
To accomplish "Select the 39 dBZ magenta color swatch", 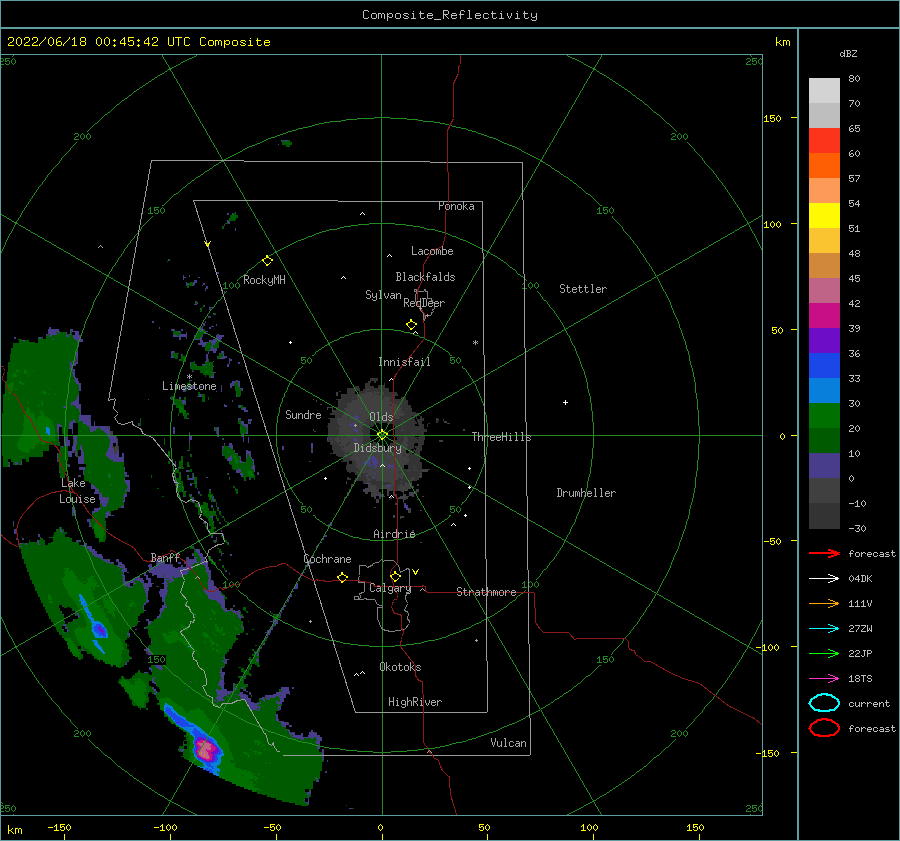I will 824,316.
